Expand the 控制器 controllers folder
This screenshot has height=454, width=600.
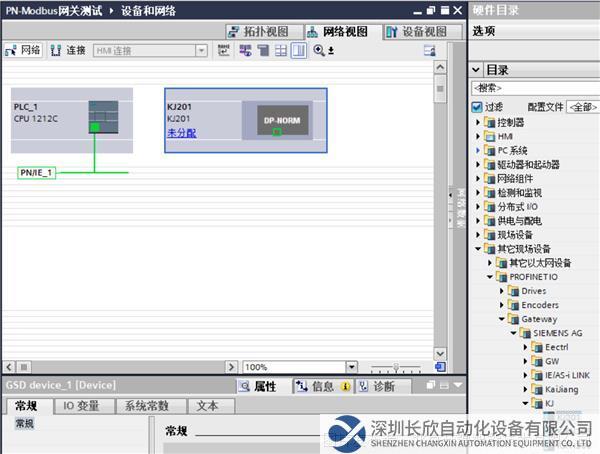[479, 122]
